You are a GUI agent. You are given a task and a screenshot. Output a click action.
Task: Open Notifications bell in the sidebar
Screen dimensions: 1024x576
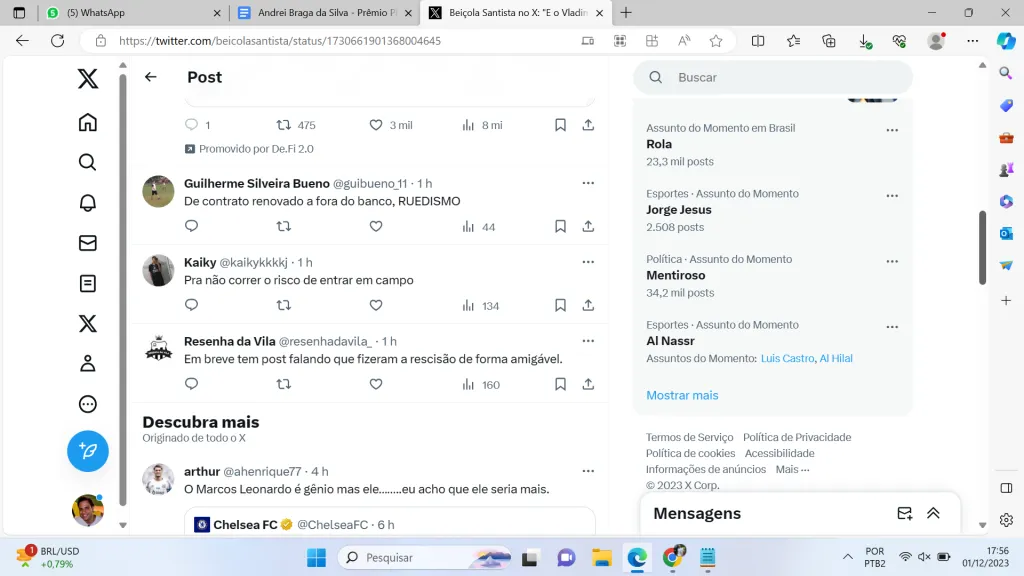tap(88, 203)
